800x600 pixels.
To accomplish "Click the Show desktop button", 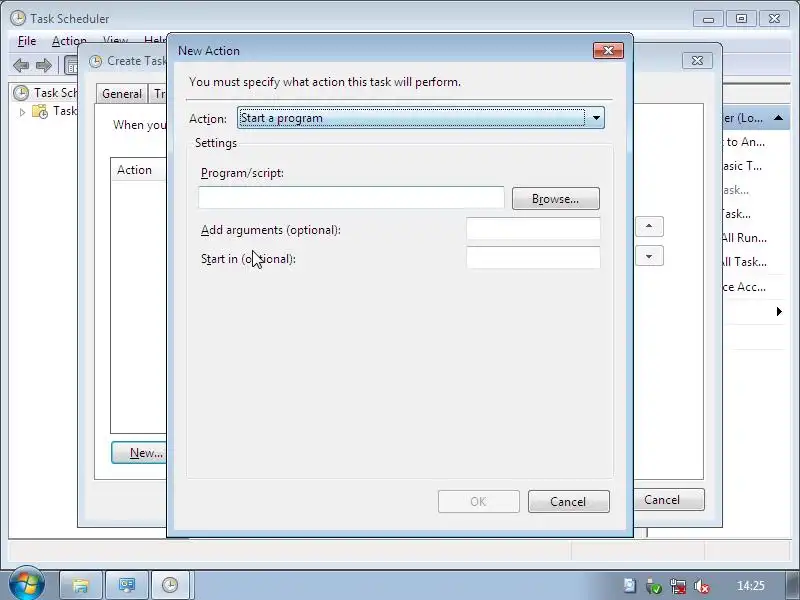I will coord(792,586).
